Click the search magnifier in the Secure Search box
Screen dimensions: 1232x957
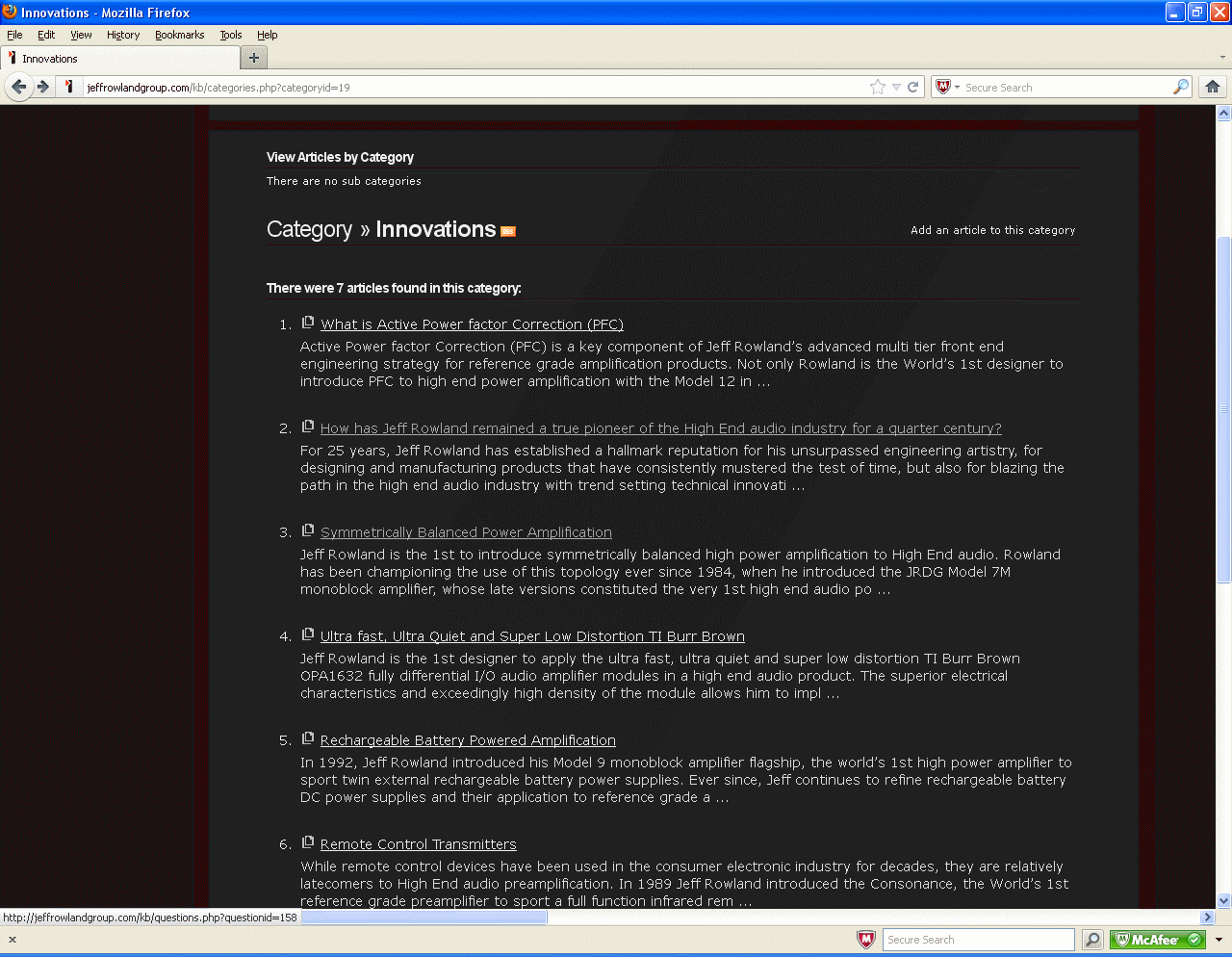tap(1181, 87)
